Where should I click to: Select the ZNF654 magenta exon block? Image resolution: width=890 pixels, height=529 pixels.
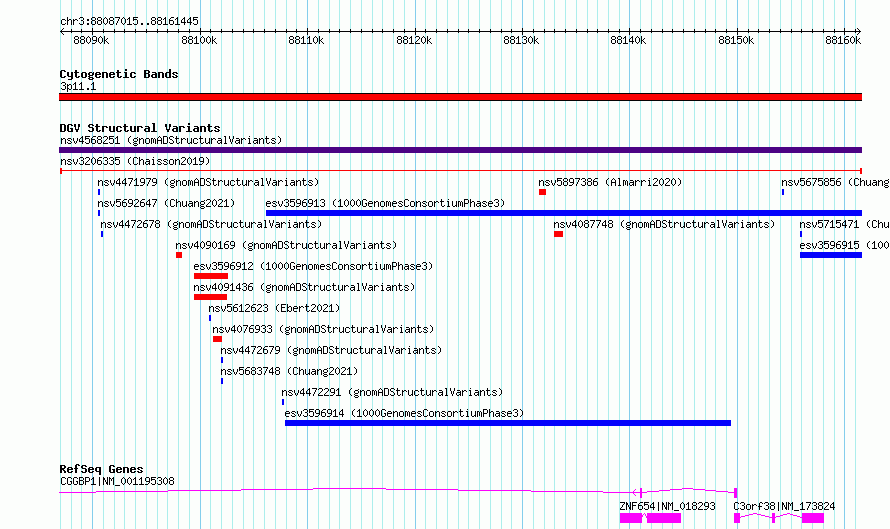(664, 518)
